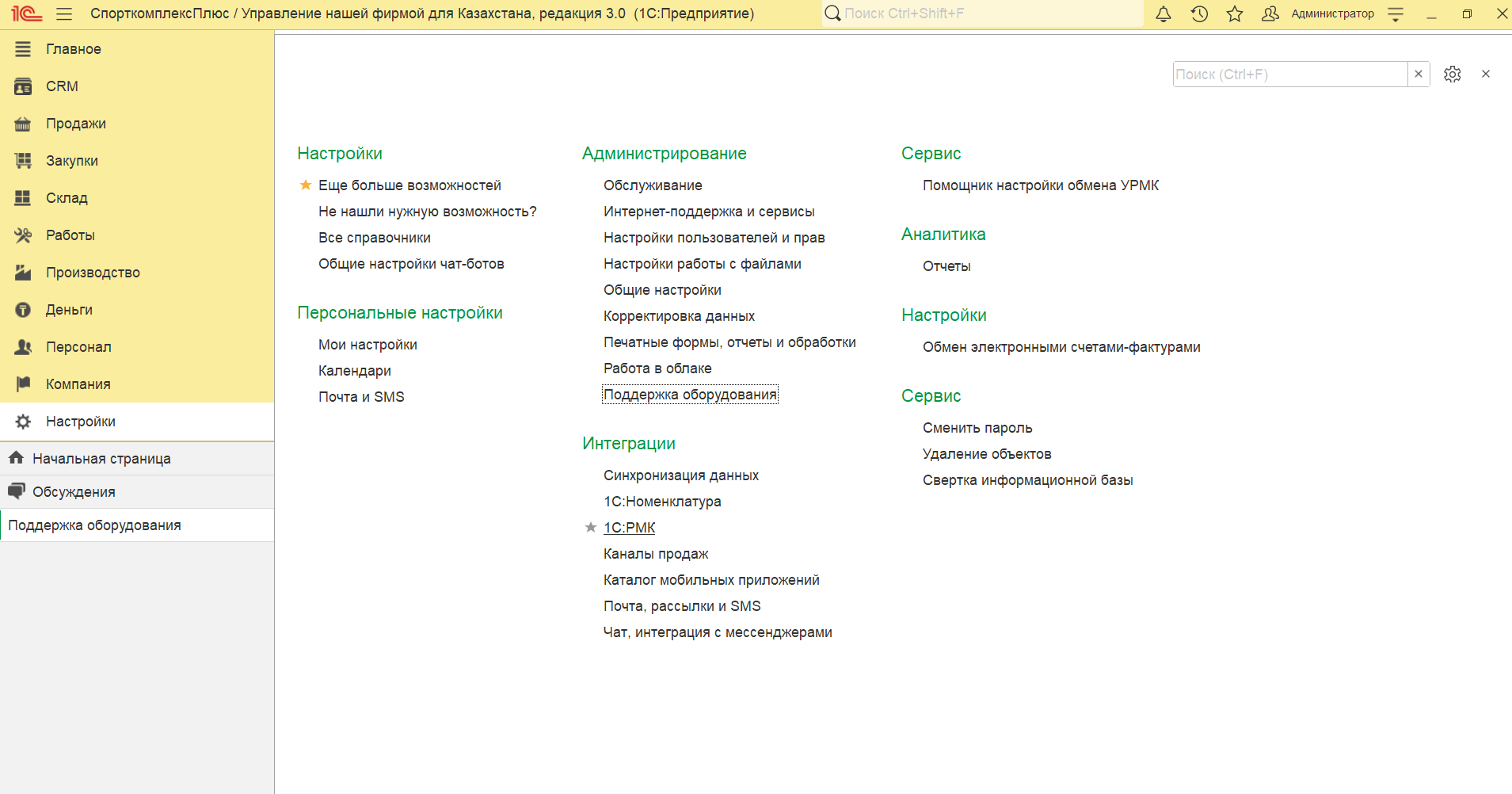Screen dimensions: 1512x794
Task: Open history clock icon
Action: click(x=1199, y=13)
